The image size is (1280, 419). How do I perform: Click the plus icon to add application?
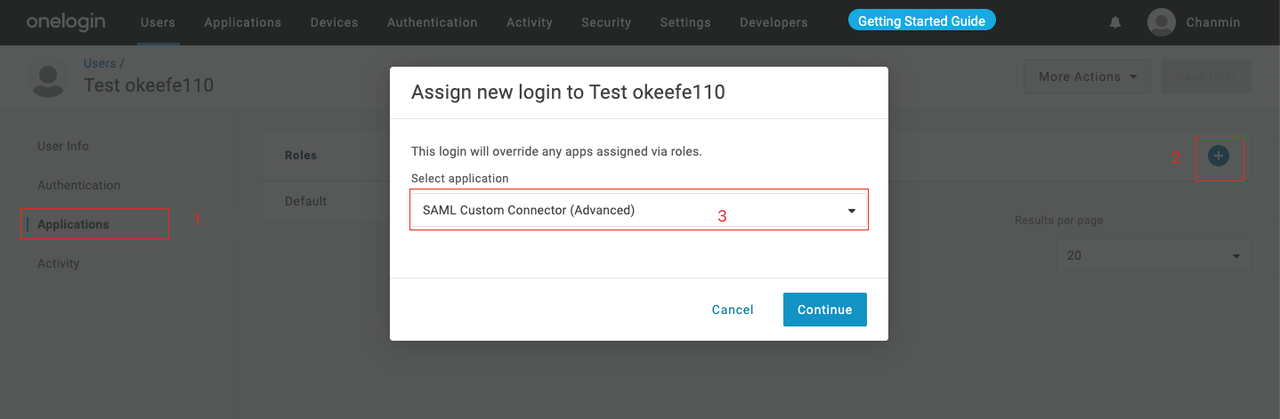pos(1218,156)
